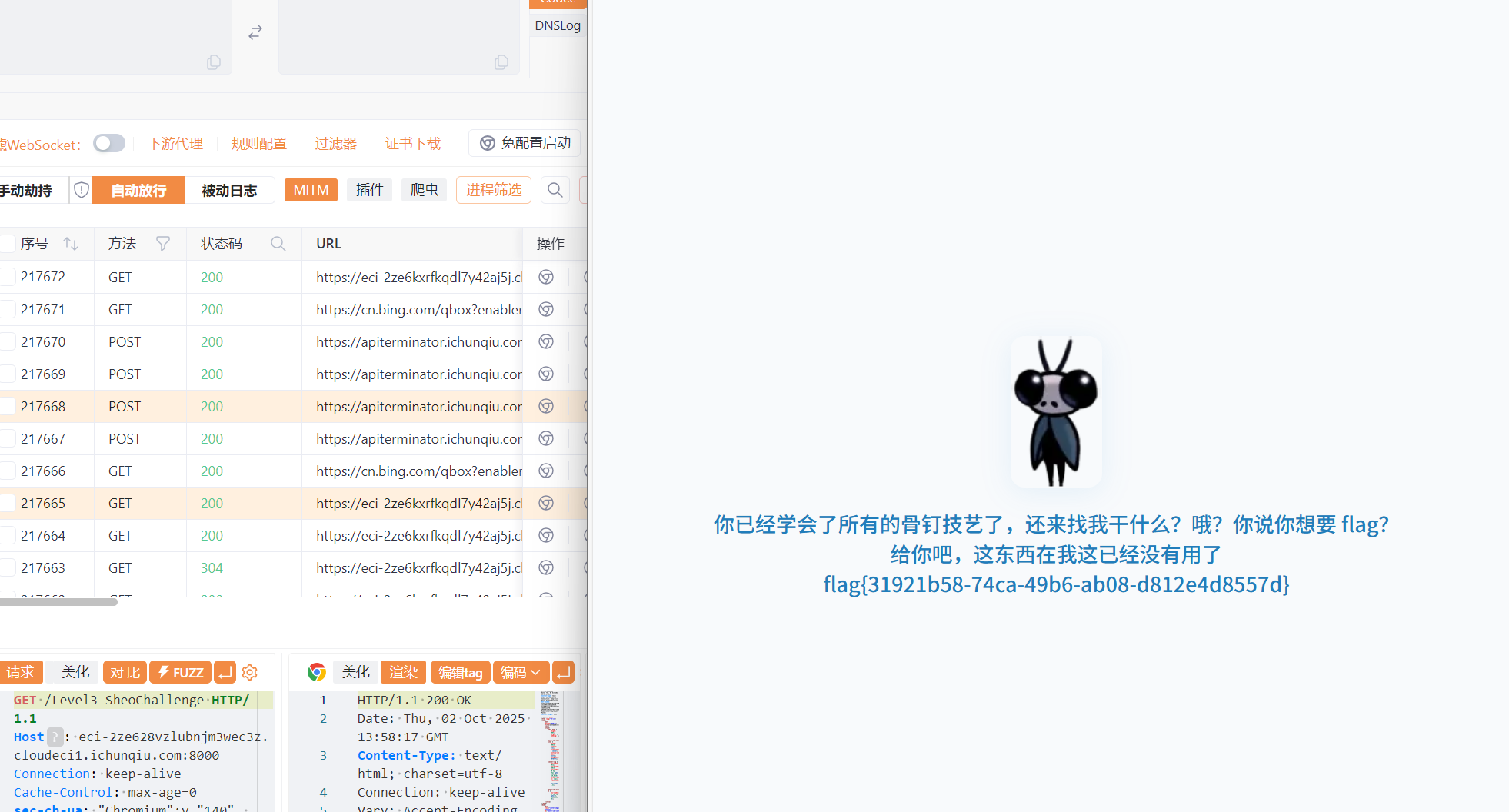This screenshot has width=1509, height=812.
Task: Switch to the 被动日志 tab
Action: (x=229, y=191)
